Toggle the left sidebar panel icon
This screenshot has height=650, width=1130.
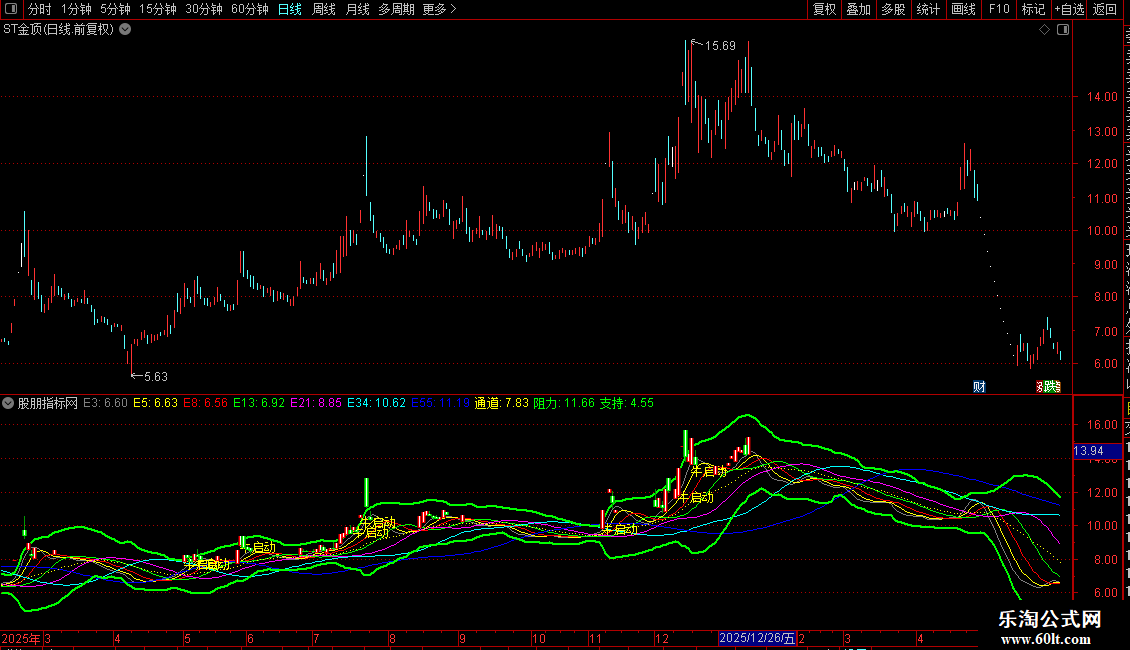point(11,9)
